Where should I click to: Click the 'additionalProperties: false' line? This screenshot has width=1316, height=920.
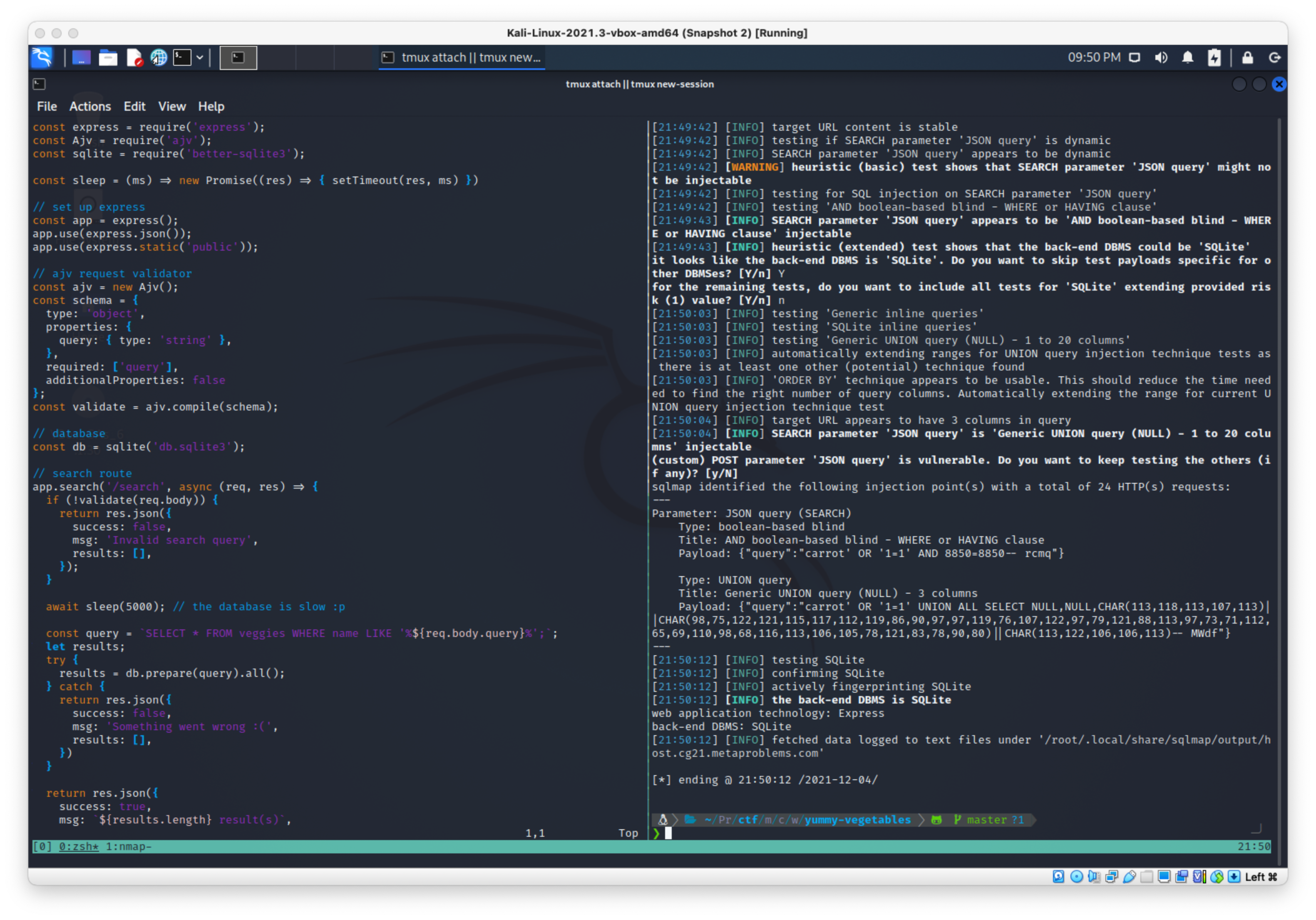[136, 380]
